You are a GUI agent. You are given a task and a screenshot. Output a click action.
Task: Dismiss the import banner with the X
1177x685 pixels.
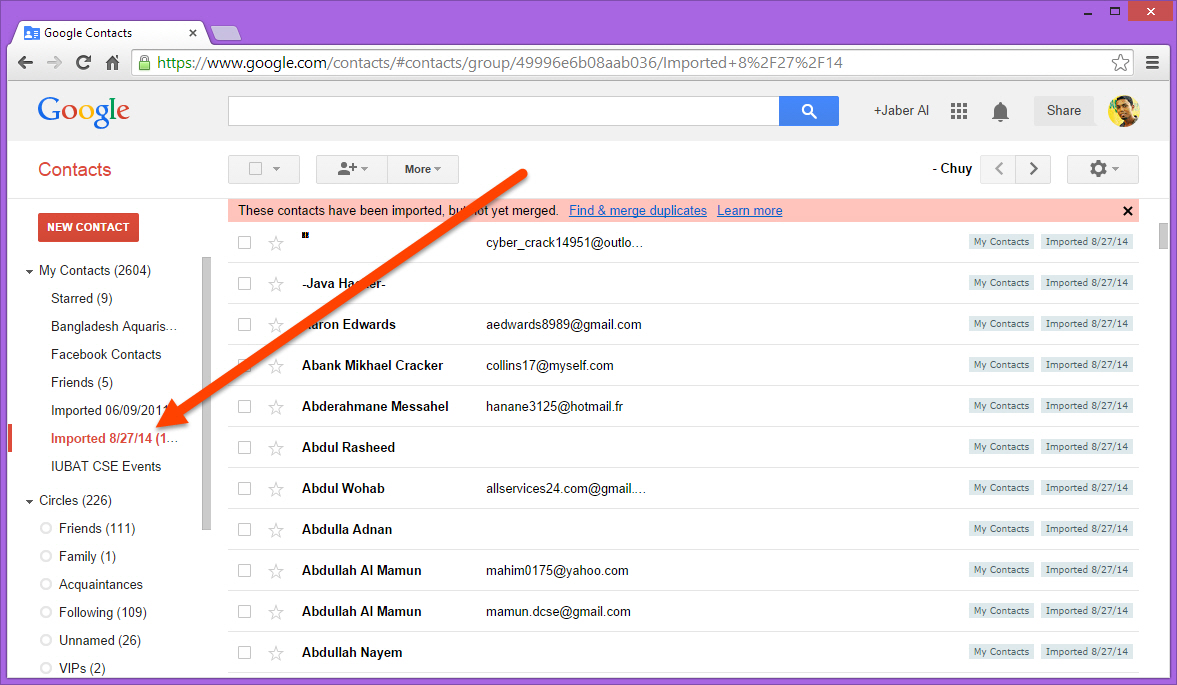pyautogui.click(x=1128, y=210)
